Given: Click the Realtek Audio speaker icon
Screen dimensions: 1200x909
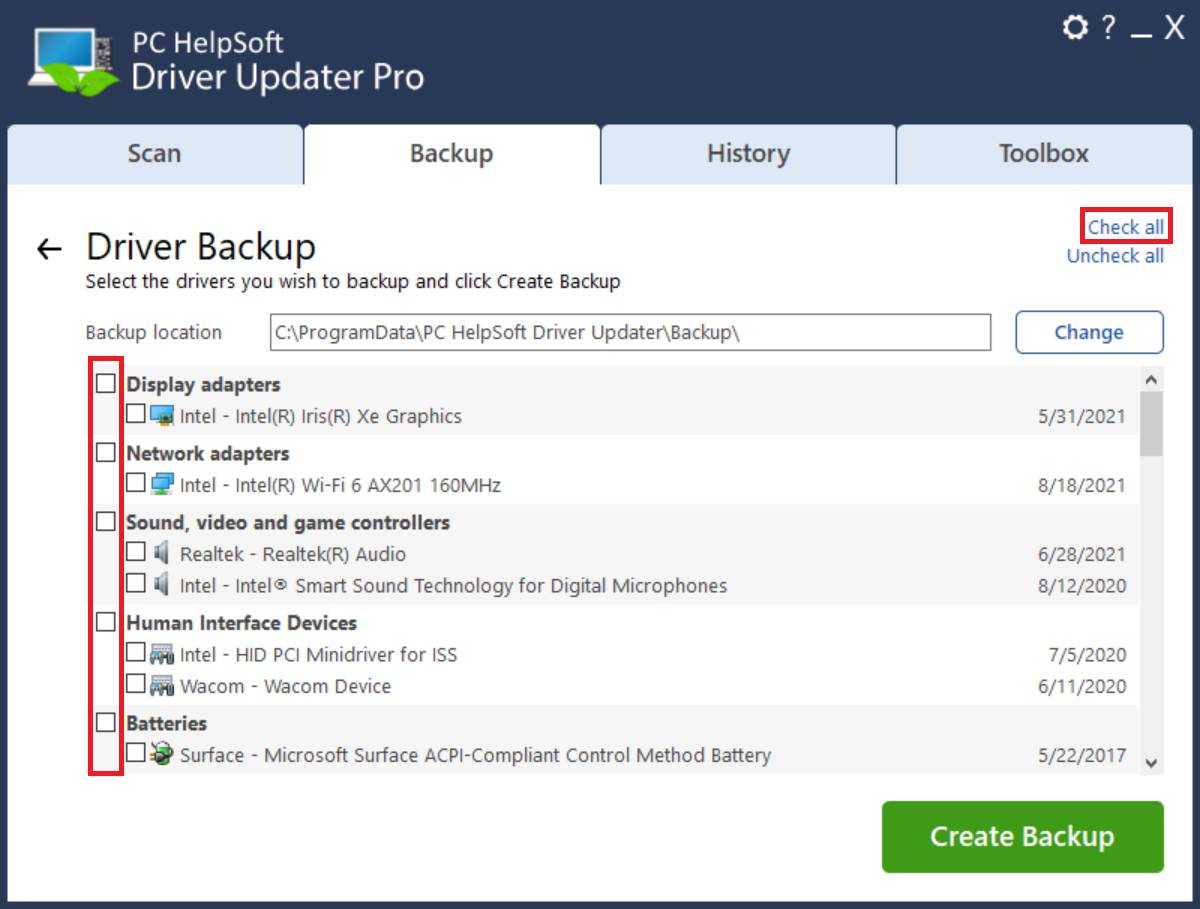Looking at the screenshot, I should tap(162, 553).
